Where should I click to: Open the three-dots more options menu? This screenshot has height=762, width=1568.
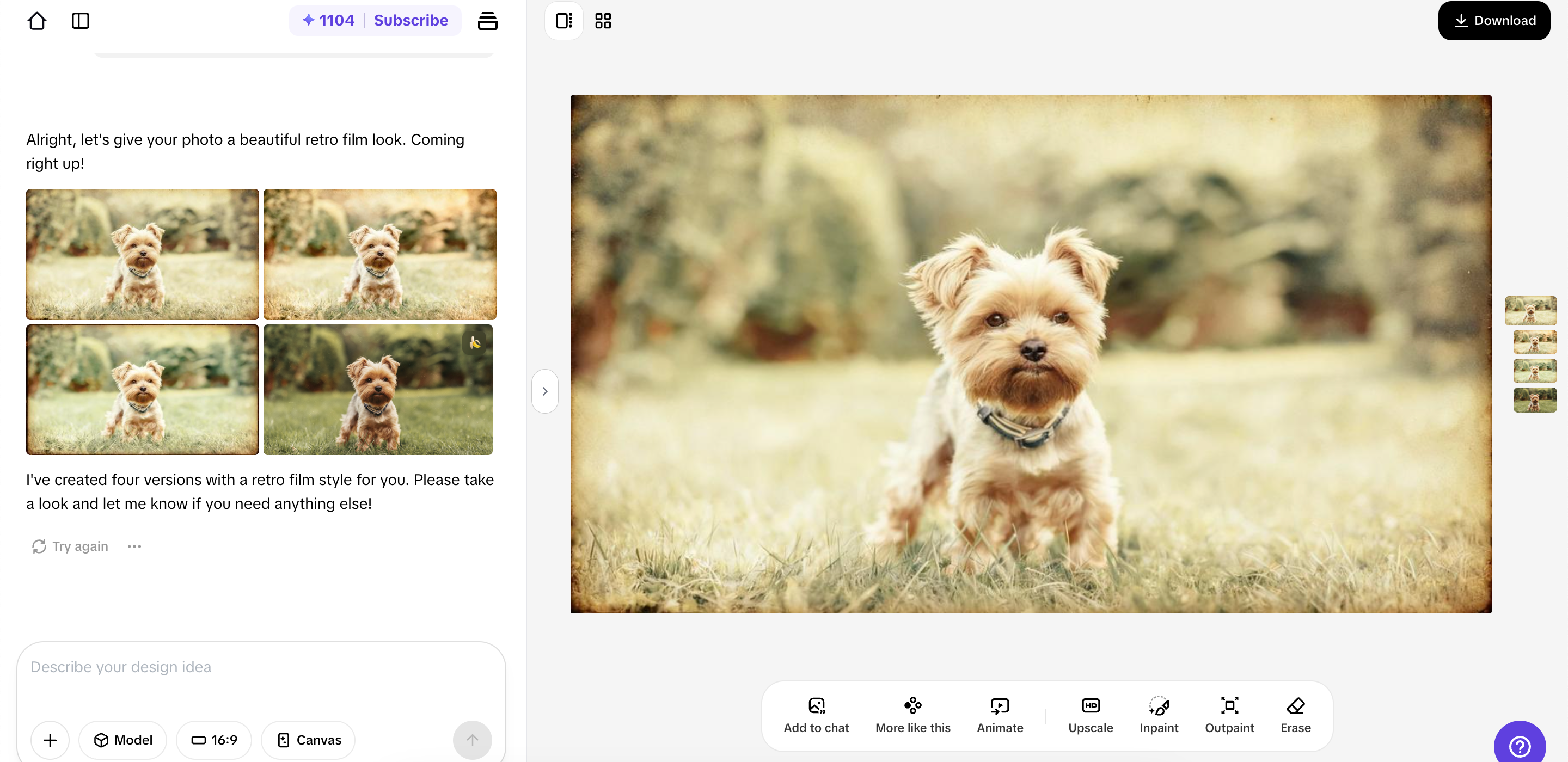point(134,546)
